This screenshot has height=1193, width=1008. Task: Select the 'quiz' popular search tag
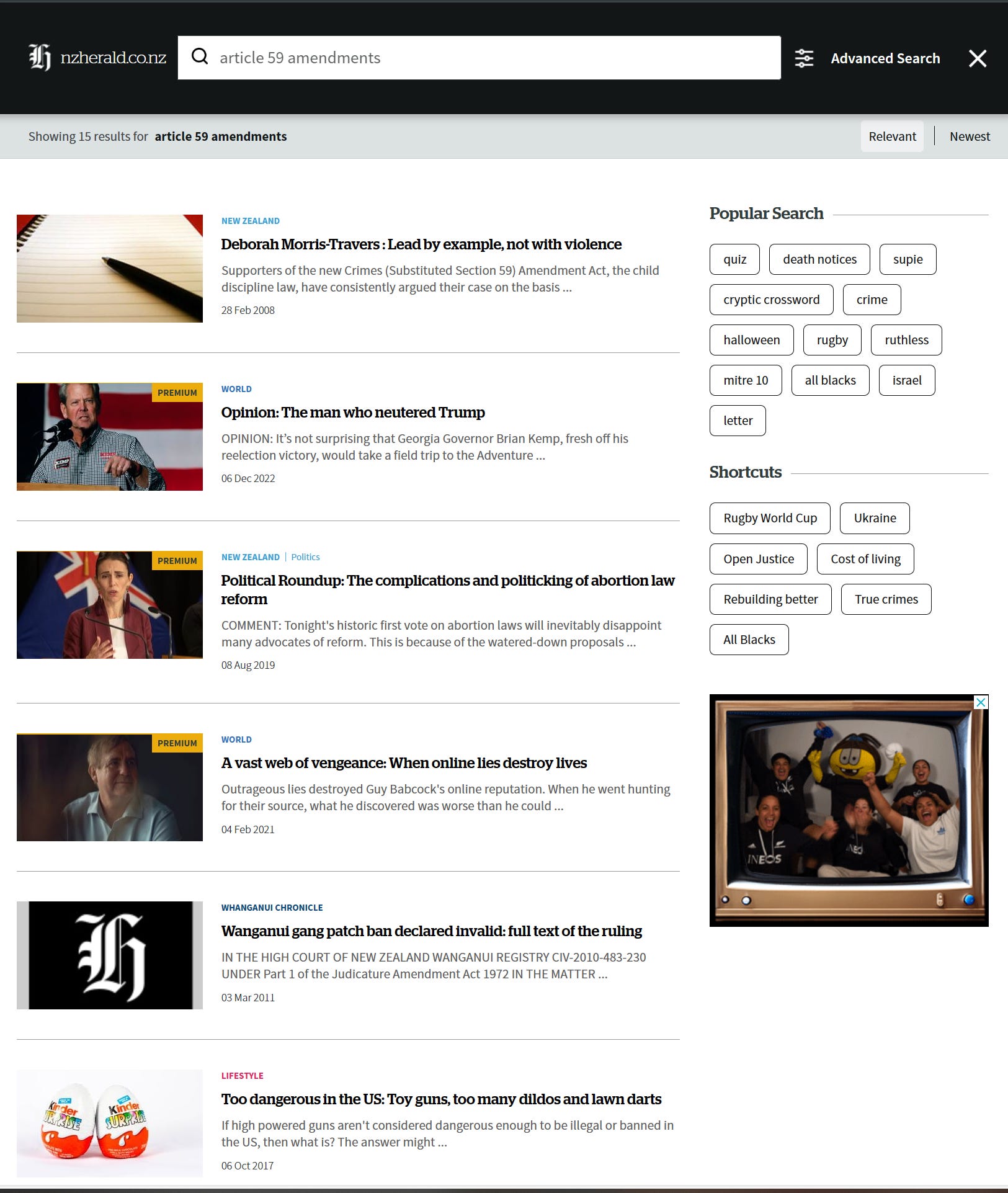click(x=734, y=259)
